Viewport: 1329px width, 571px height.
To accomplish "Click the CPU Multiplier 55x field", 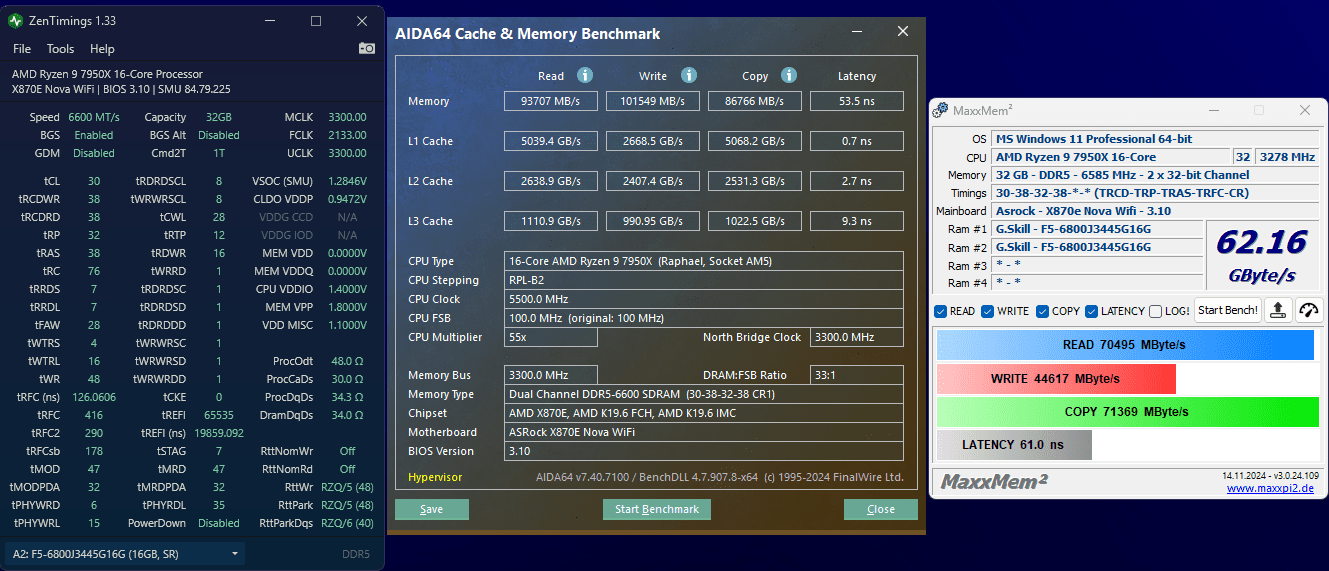I will pos(552,337).
